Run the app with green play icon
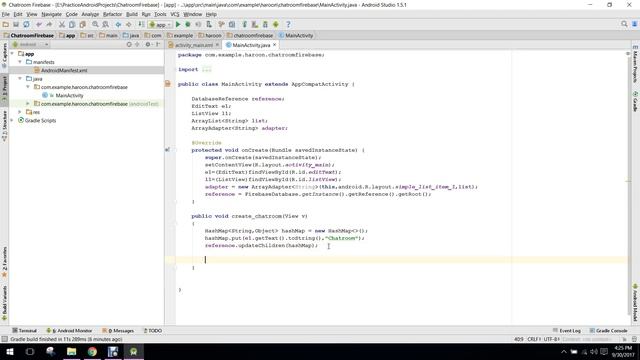This screenshot has width=640, height=360. (178, 24)
